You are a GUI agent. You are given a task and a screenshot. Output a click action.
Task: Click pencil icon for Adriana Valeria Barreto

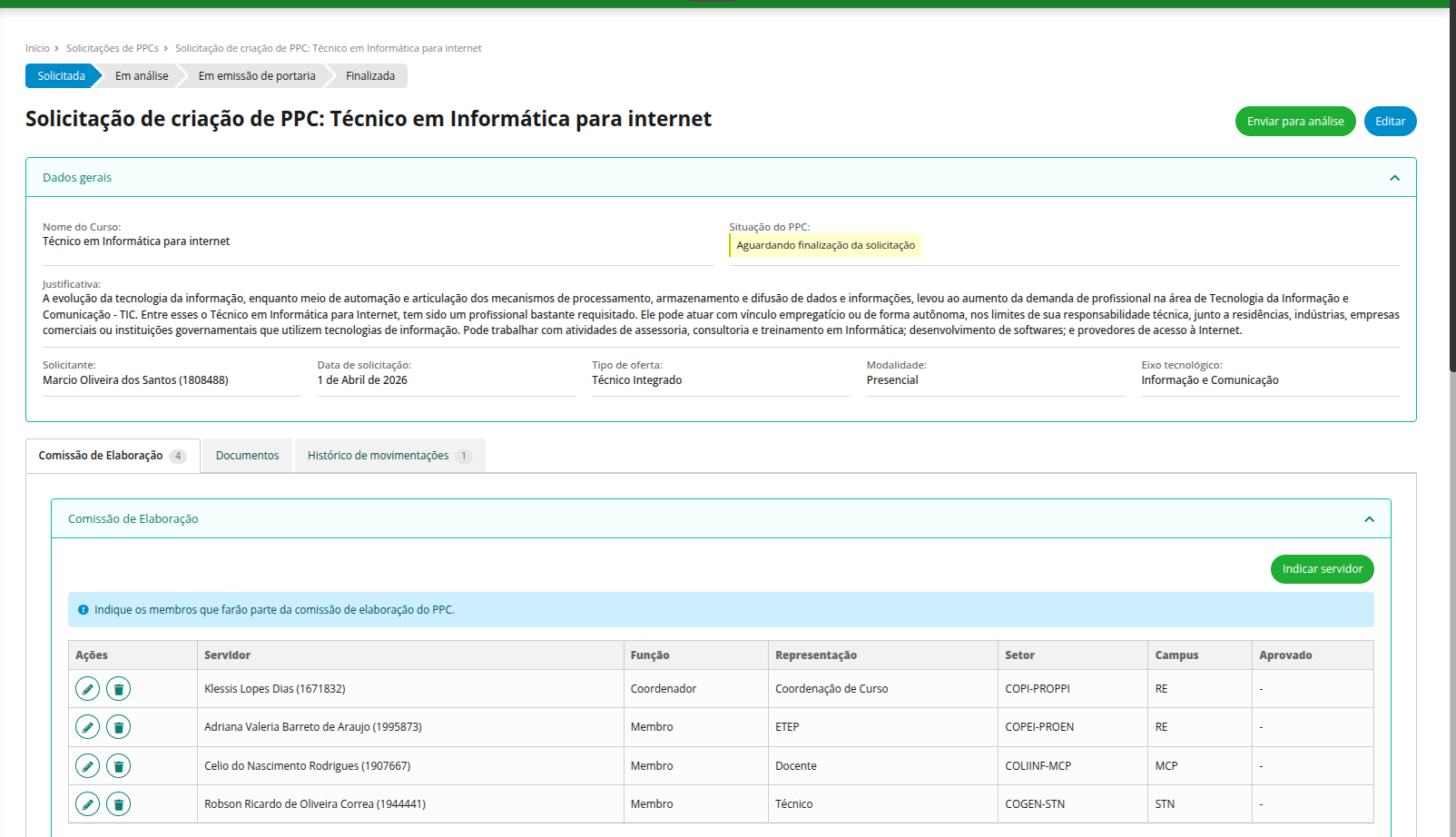[x=87, y=727]
